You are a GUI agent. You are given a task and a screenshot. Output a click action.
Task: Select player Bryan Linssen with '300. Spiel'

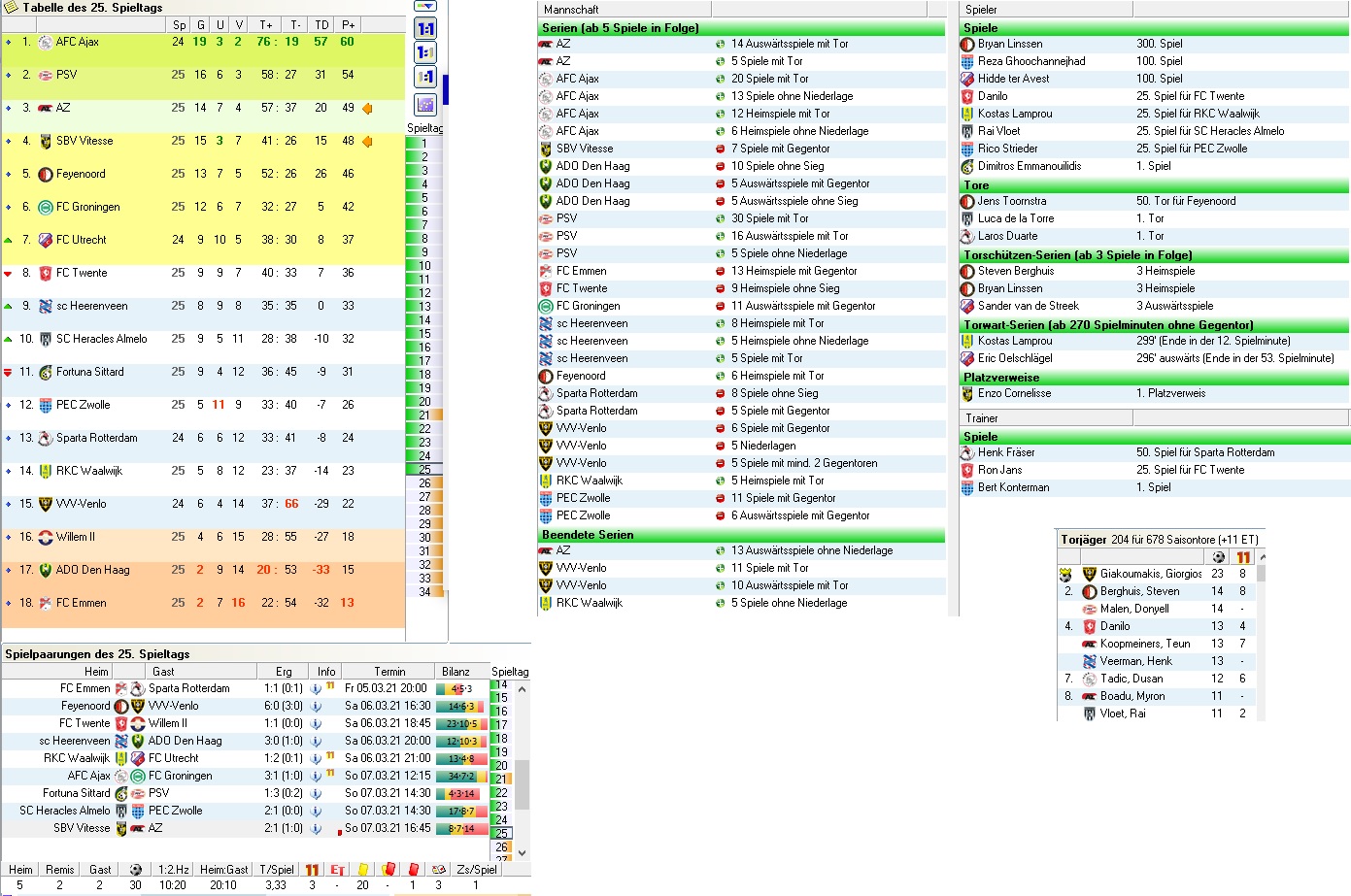pos(1154,44)
